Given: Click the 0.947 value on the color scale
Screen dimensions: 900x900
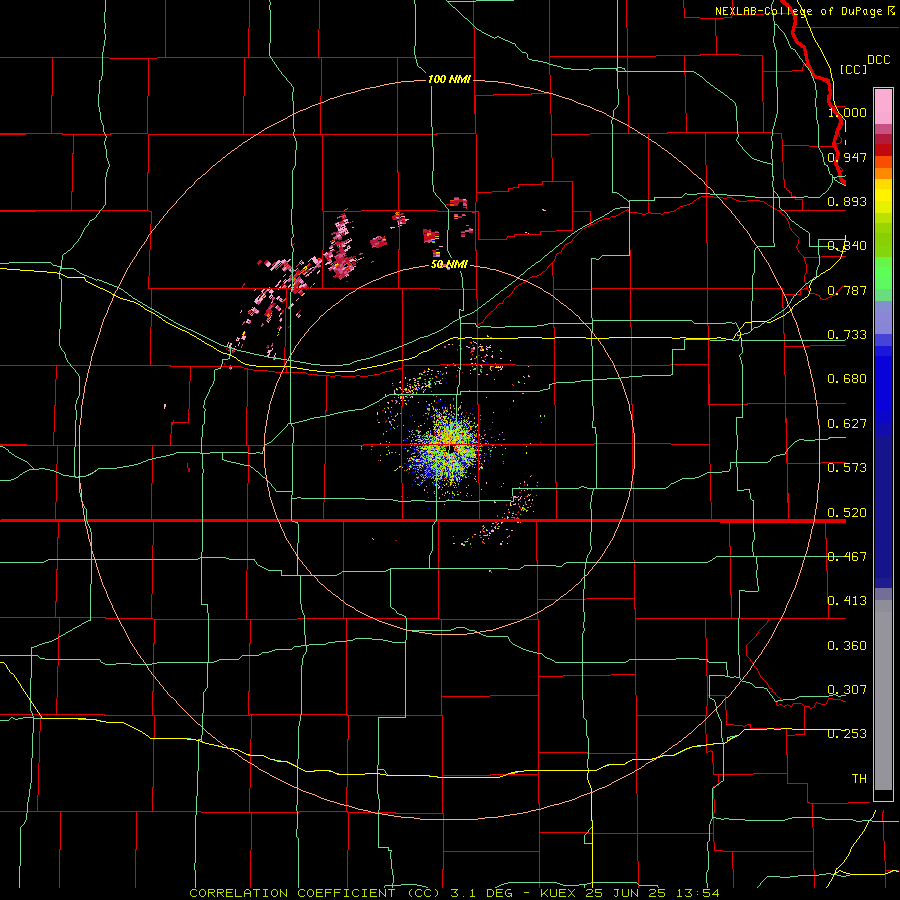Looking at the screenshot, I should 847,157.
